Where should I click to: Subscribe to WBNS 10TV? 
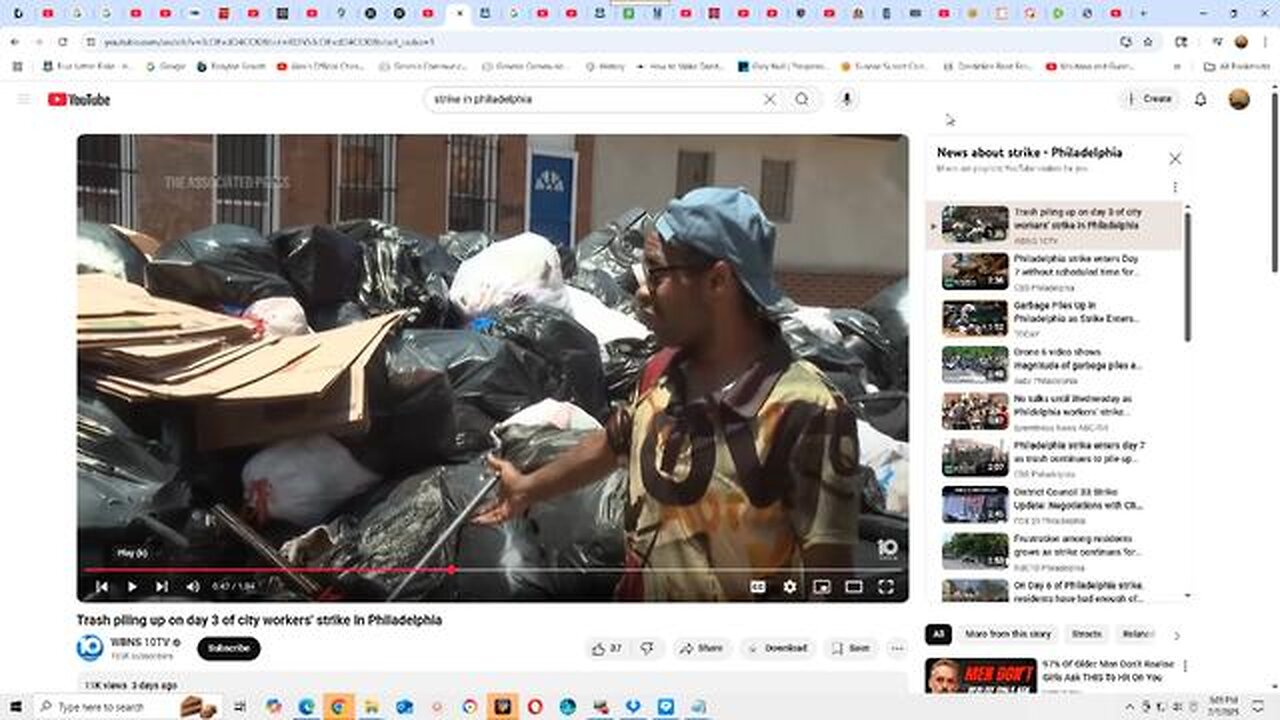coord(229,648)
